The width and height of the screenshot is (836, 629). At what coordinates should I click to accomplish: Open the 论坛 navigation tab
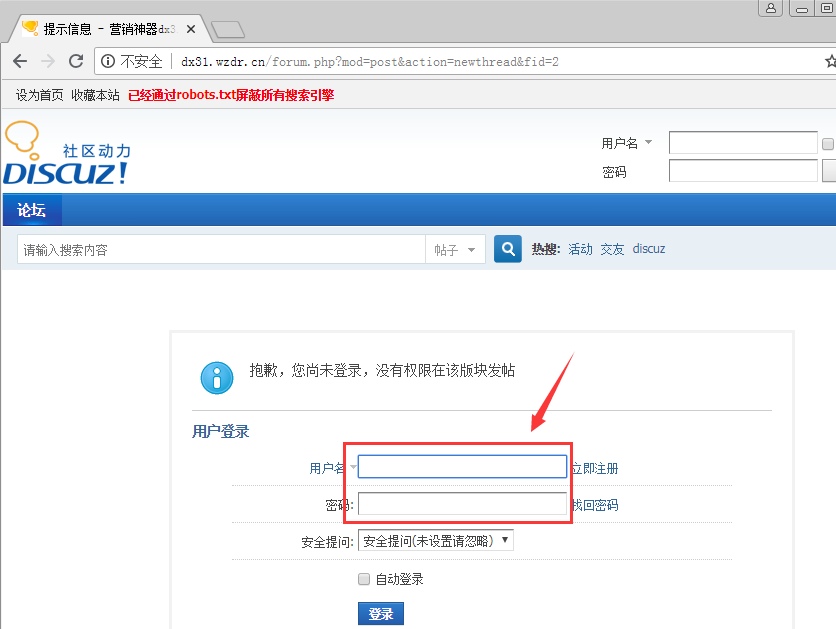32,210
